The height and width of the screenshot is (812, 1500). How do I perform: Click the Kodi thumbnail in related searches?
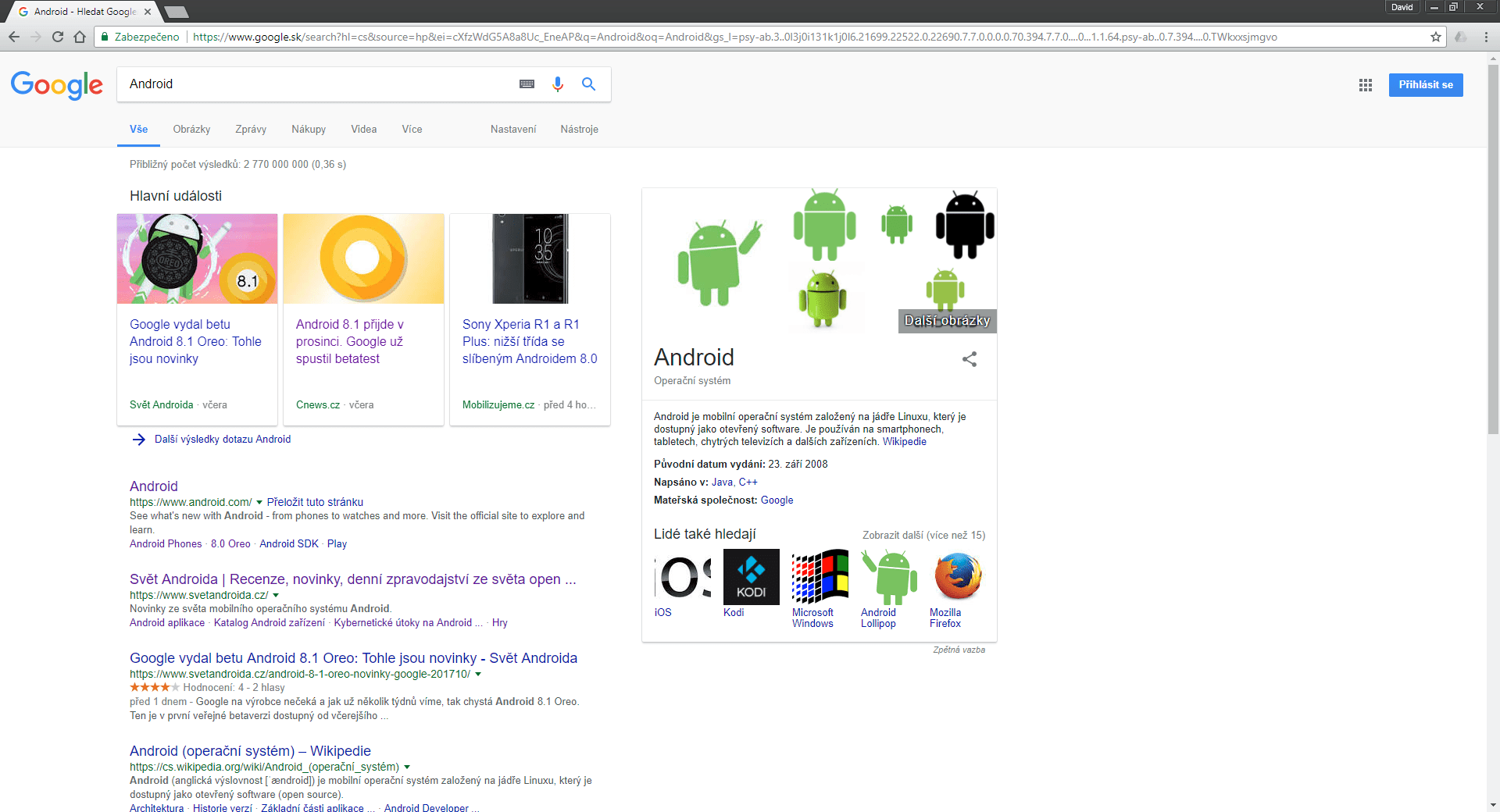pyautogui.click(x=751, y=576)
